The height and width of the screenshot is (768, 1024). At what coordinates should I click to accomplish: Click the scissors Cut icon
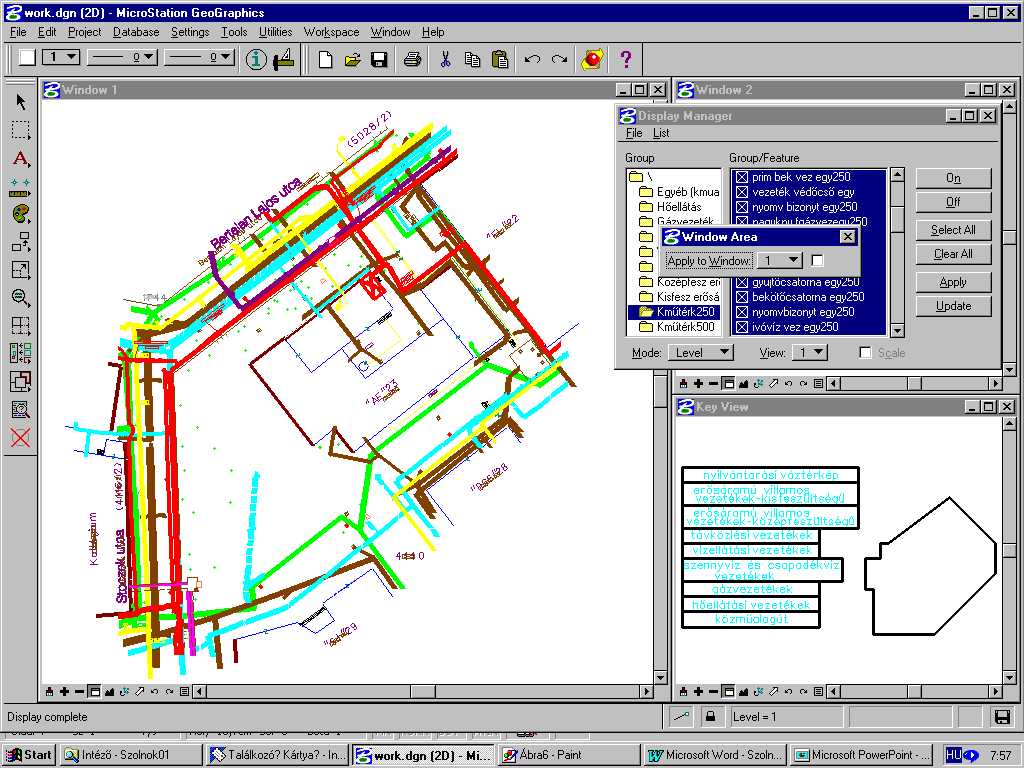(x=445, y=59)
